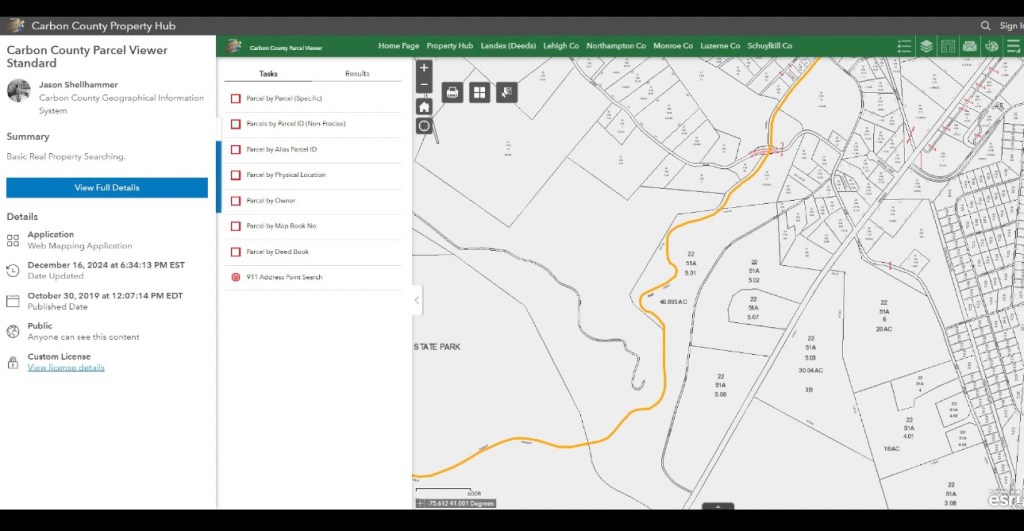
Task: Select the Parcel by Owner task
Action: [270, 200]
